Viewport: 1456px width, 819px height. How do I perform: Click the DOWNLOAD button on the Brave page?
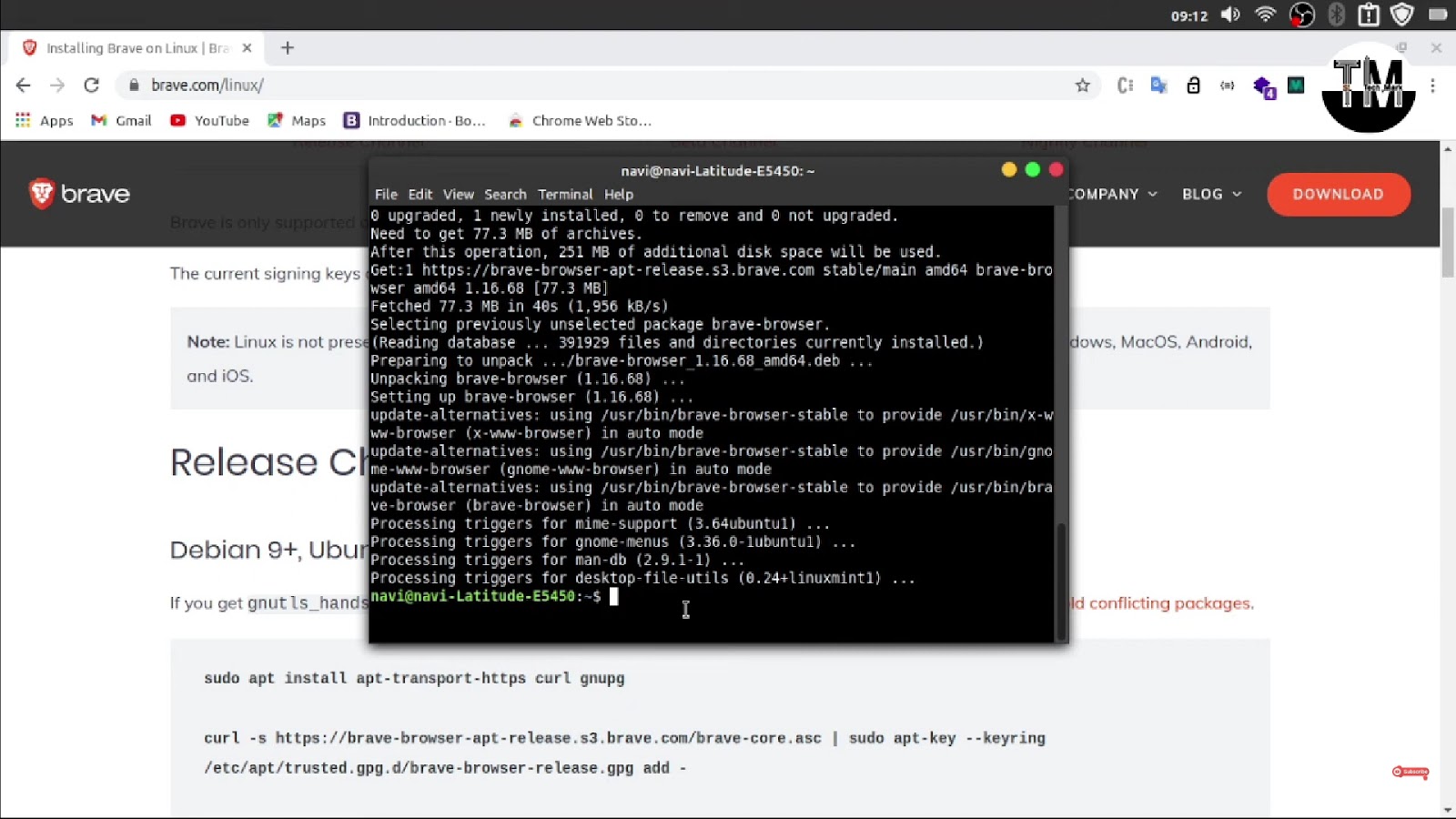pos(1338,194)
